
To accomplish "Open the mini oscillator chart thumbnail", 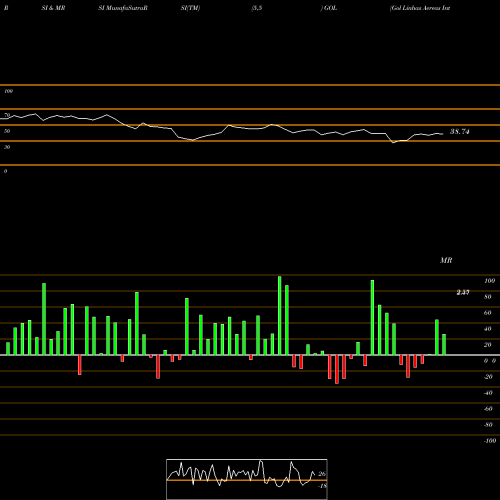I will click(247, 479).
